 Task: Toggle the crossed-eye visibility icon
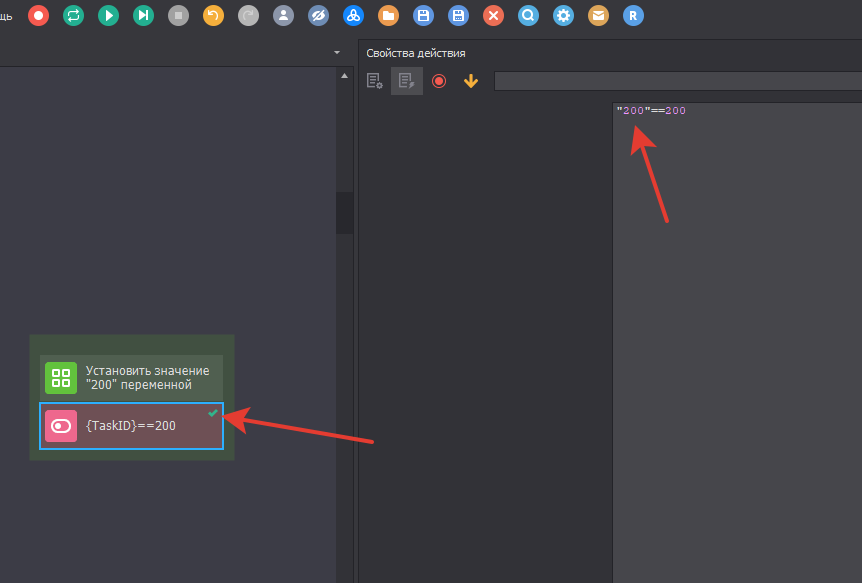pos(318,15)
